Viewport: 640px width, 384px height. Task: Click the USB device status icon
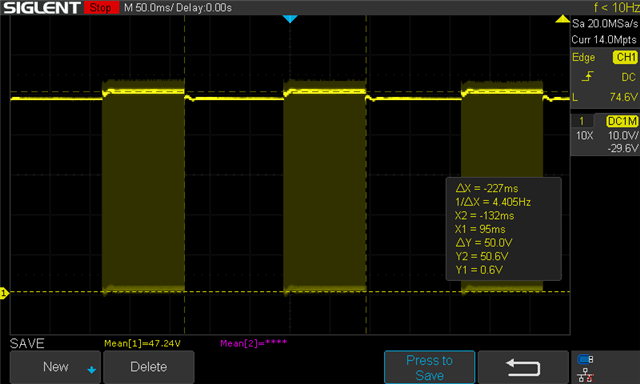[x=586, y=359]
